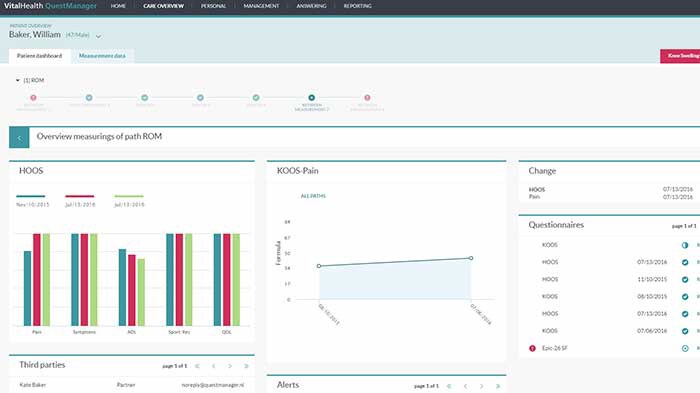Open the HOME menu
This screenshot has height=393, width=700.
118,6
